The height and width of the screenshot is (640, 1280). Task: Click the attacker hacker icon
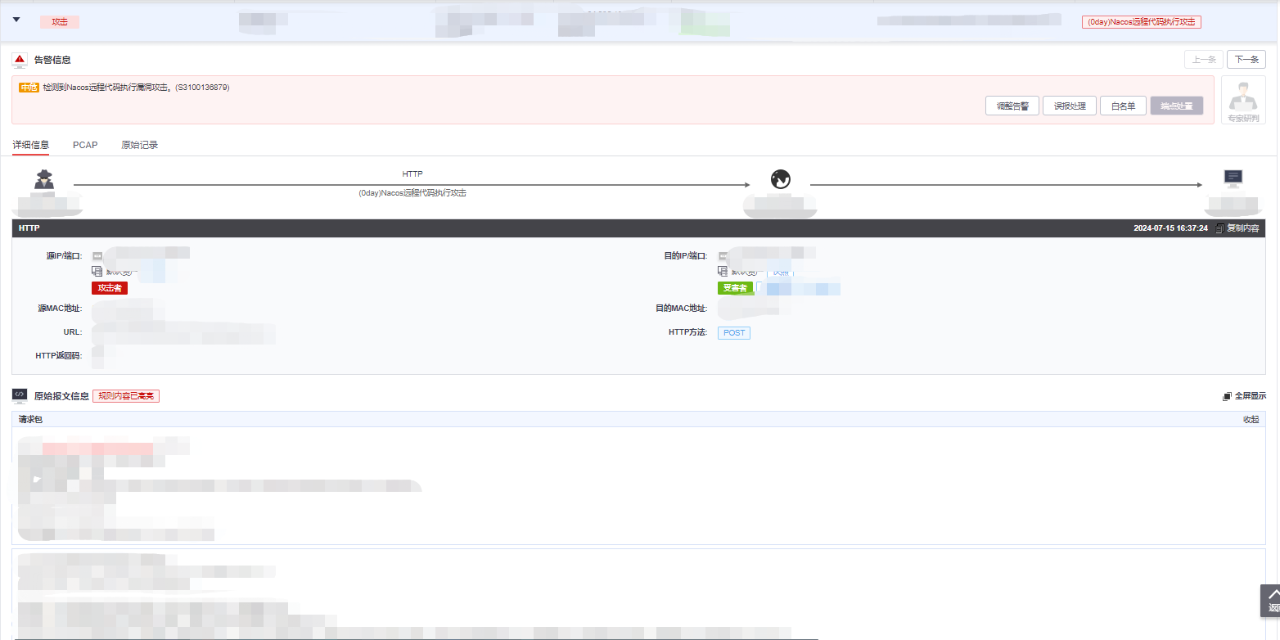[44, 180]
